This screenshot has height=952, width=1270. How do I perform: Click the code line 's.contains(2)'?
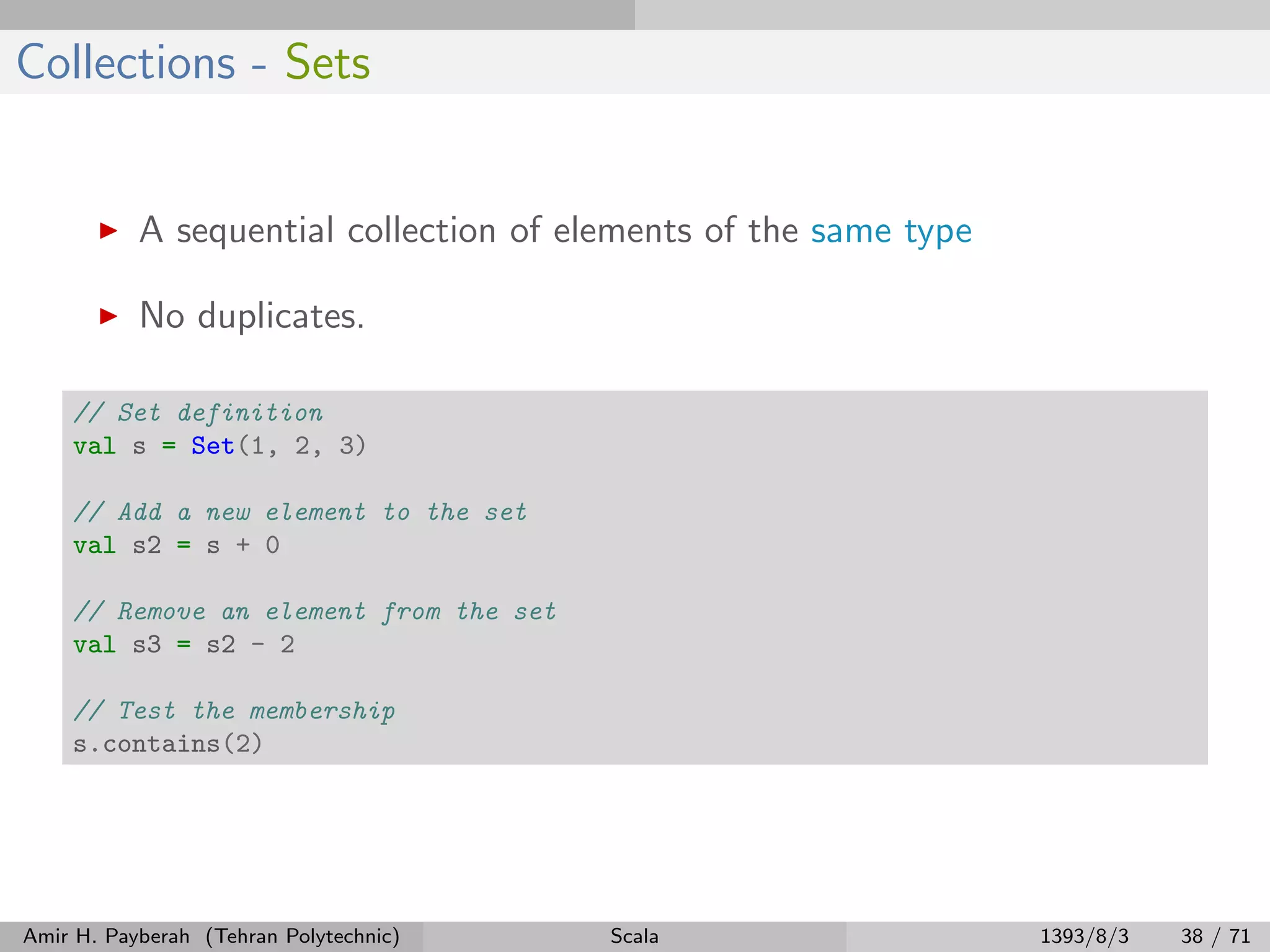pyautogui.click(x=168, y=744)
